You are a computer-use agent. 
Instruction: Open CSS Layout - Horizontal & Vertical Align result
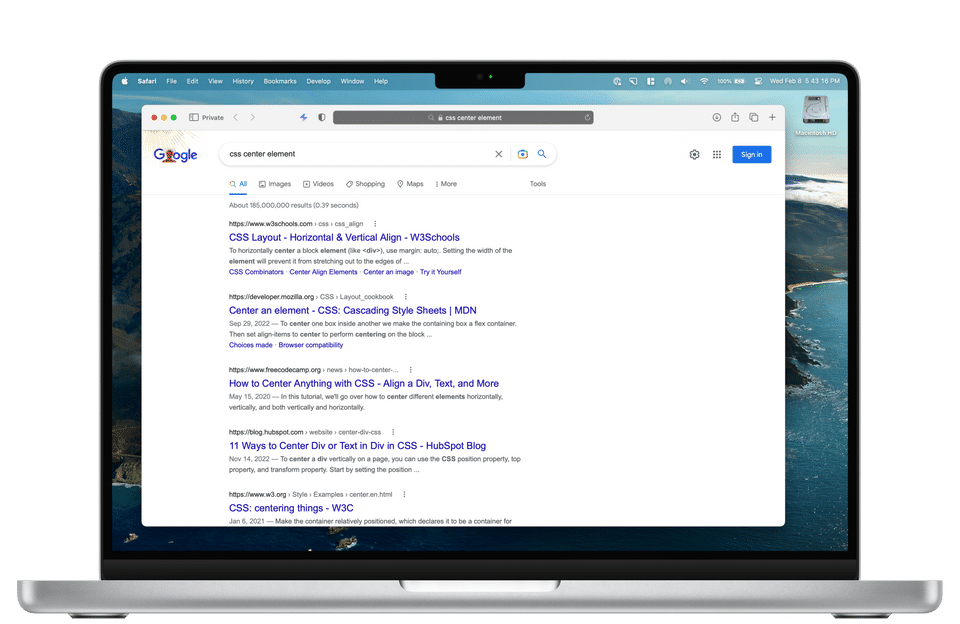[344, 238]
